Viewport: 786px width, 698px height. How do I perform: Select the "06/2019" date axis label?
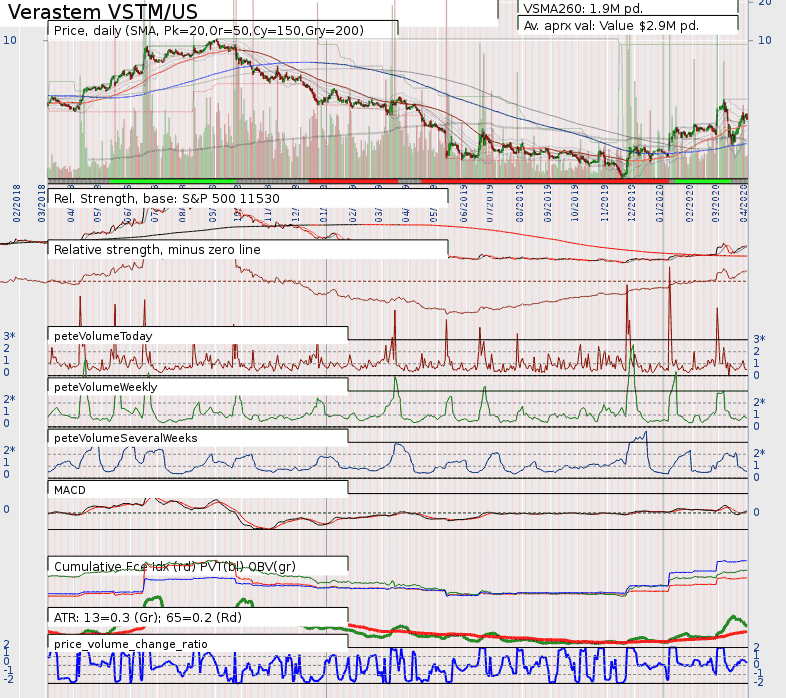pyautogui.click(x=464, y=204)
